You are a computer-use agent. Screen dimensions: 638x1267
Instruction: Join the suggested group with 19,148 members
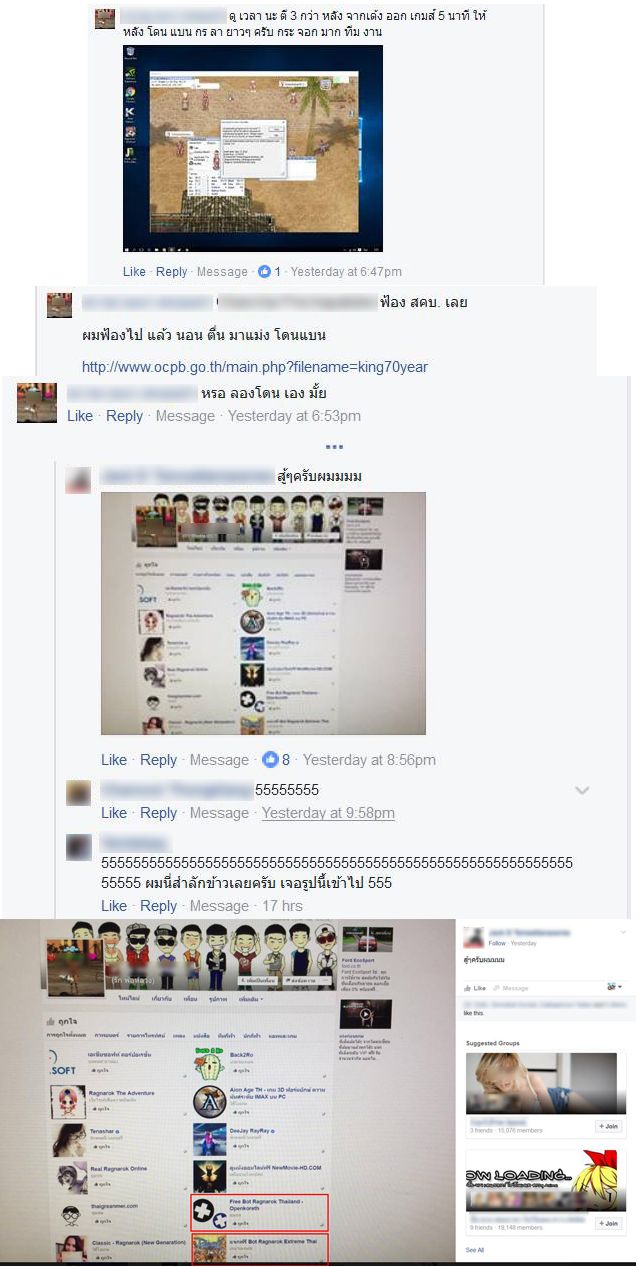click(x=608, y=1223)
